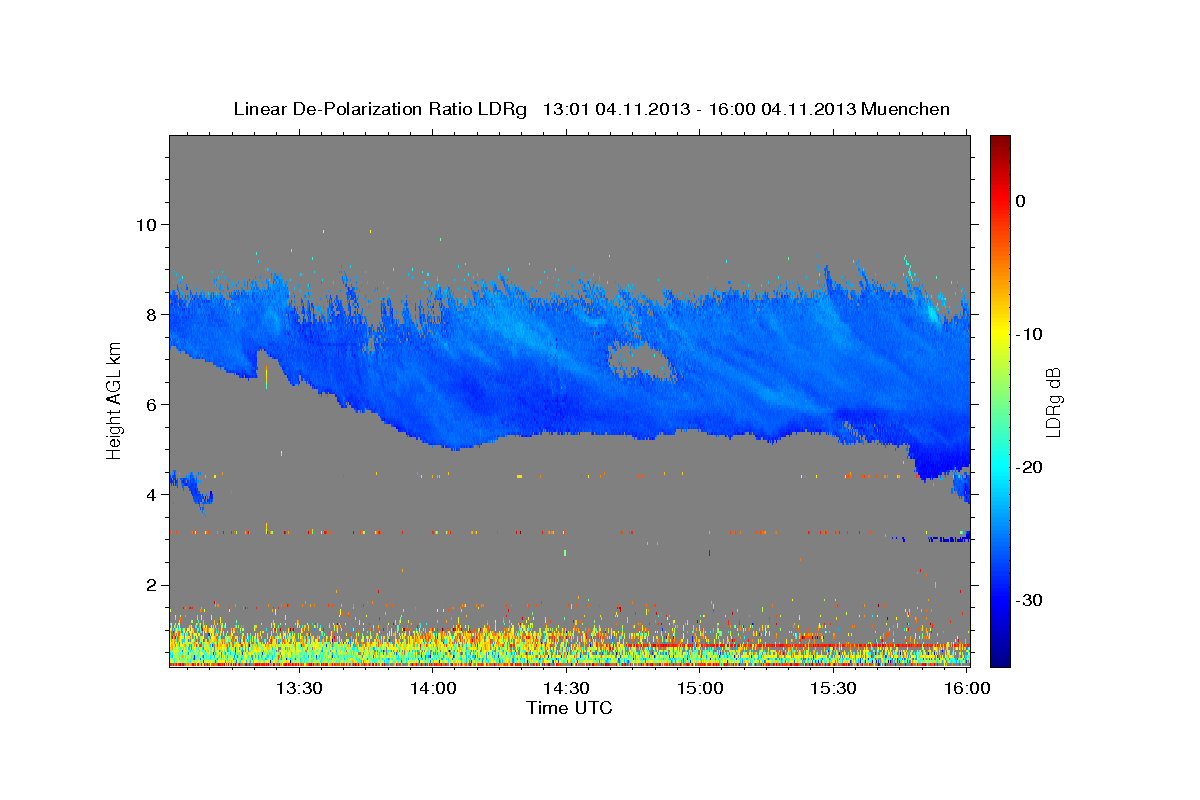Click the height axis label 2

152,585
